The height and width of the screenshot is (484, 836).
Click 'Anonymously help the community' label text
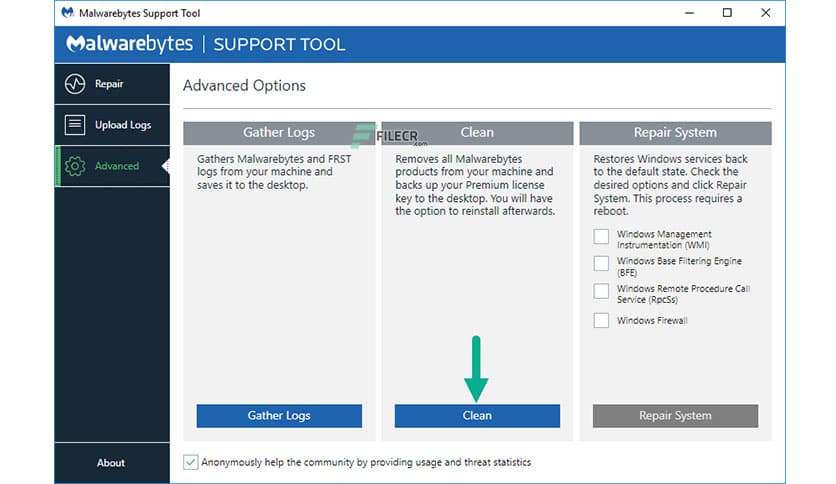(366, 462)
